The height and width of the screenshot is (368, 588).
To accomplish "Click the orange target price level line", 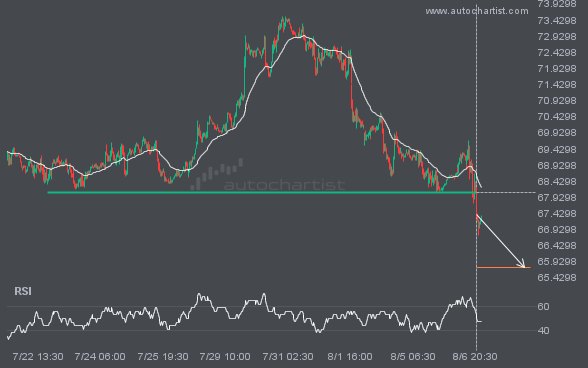I will [x=504, y=267].
